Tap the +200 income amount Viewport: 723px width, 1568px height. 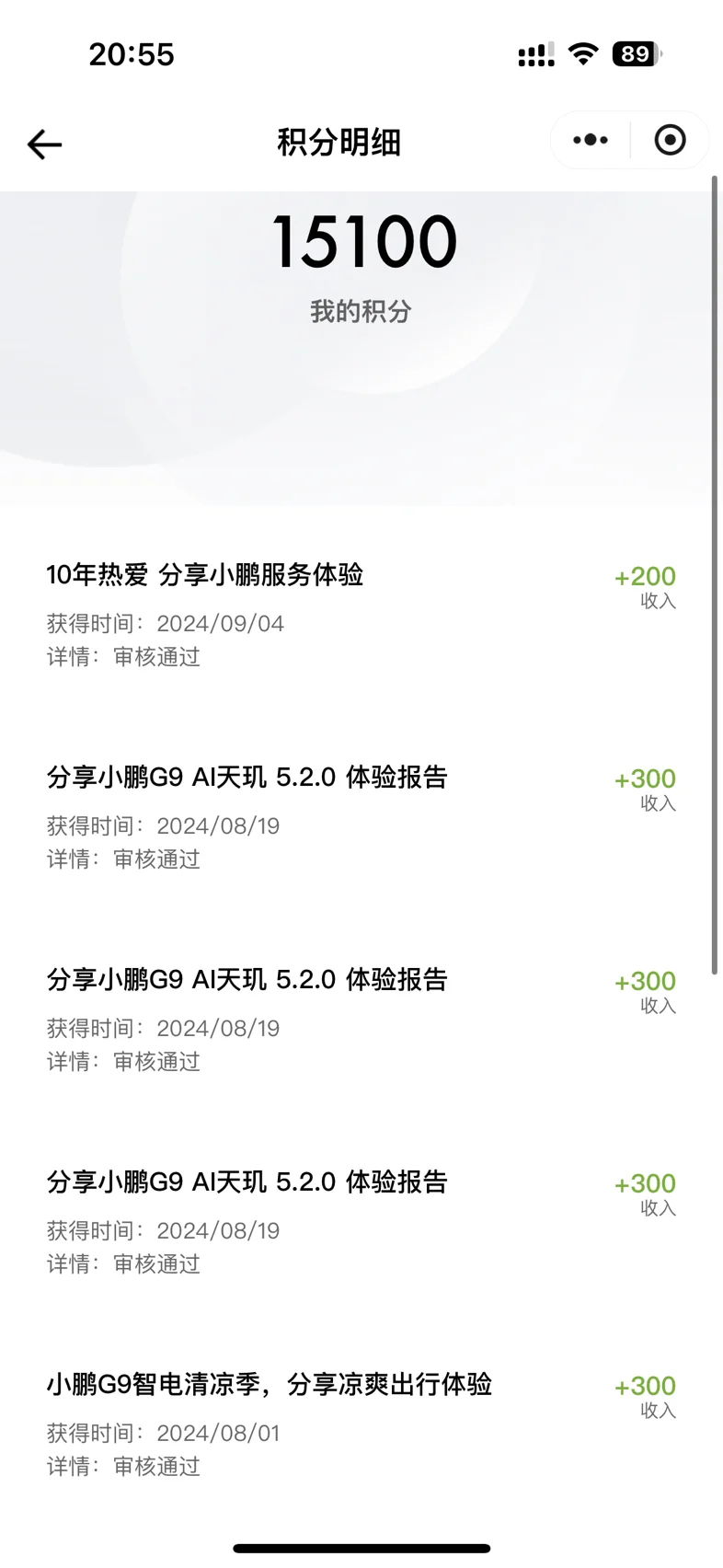click(x=645, y=576)
